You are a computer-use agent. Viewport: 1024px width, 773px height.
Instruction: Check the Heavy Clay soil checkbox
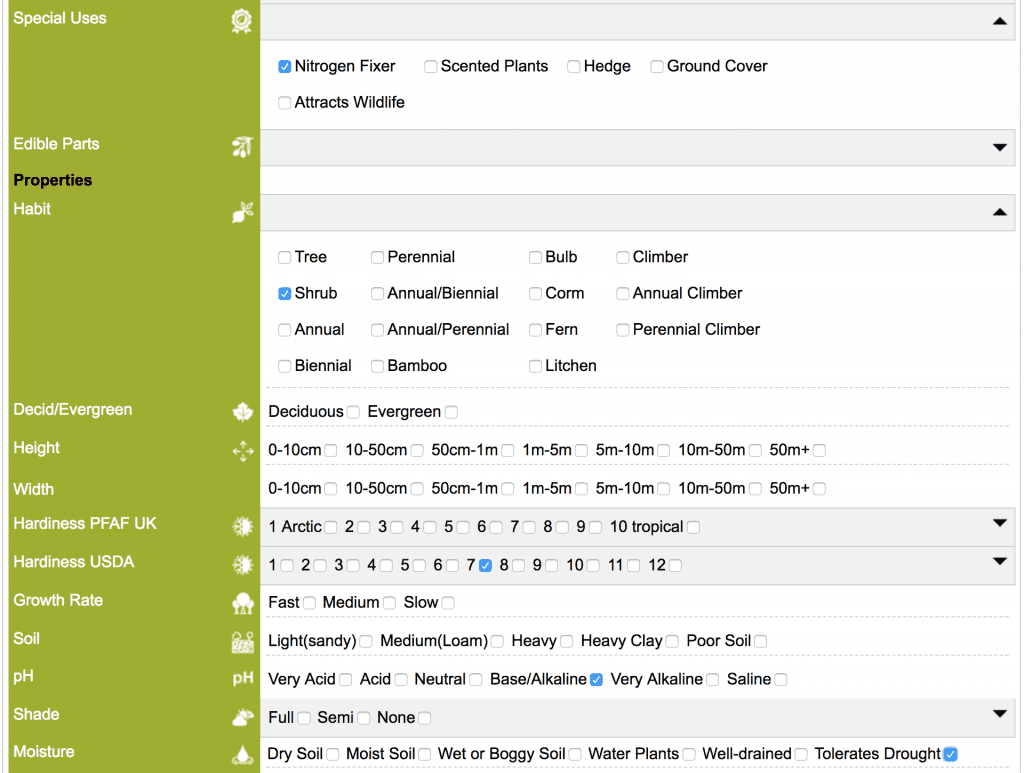pyautogui.click(x=672, y=641)
